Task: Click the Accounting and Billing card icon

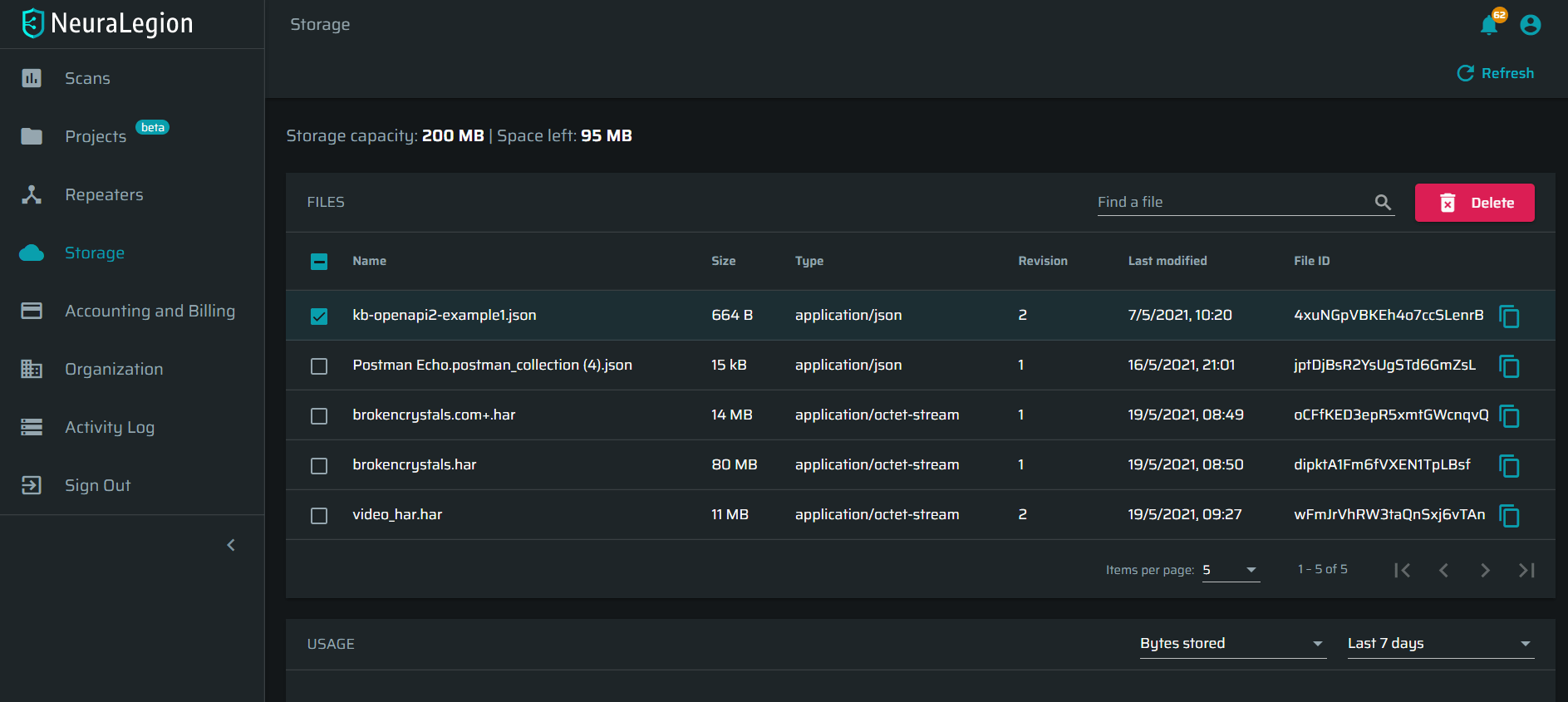Action: [x=32, y=311]
